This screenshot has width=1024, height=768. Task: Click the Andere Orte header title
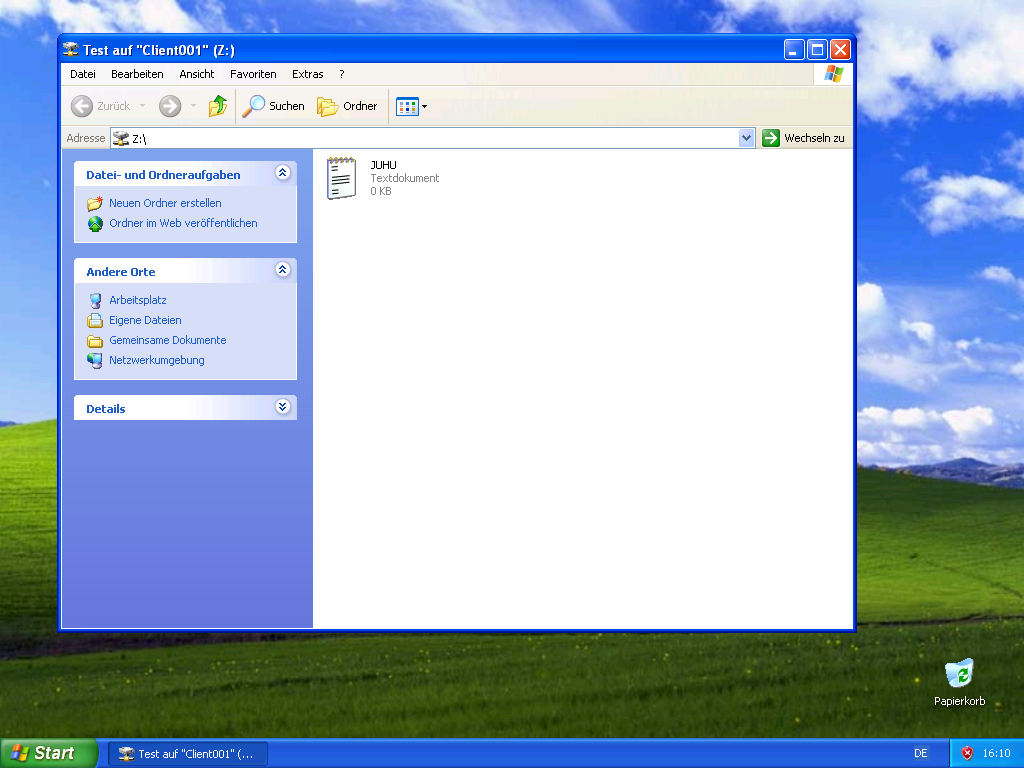coord(121,272)
